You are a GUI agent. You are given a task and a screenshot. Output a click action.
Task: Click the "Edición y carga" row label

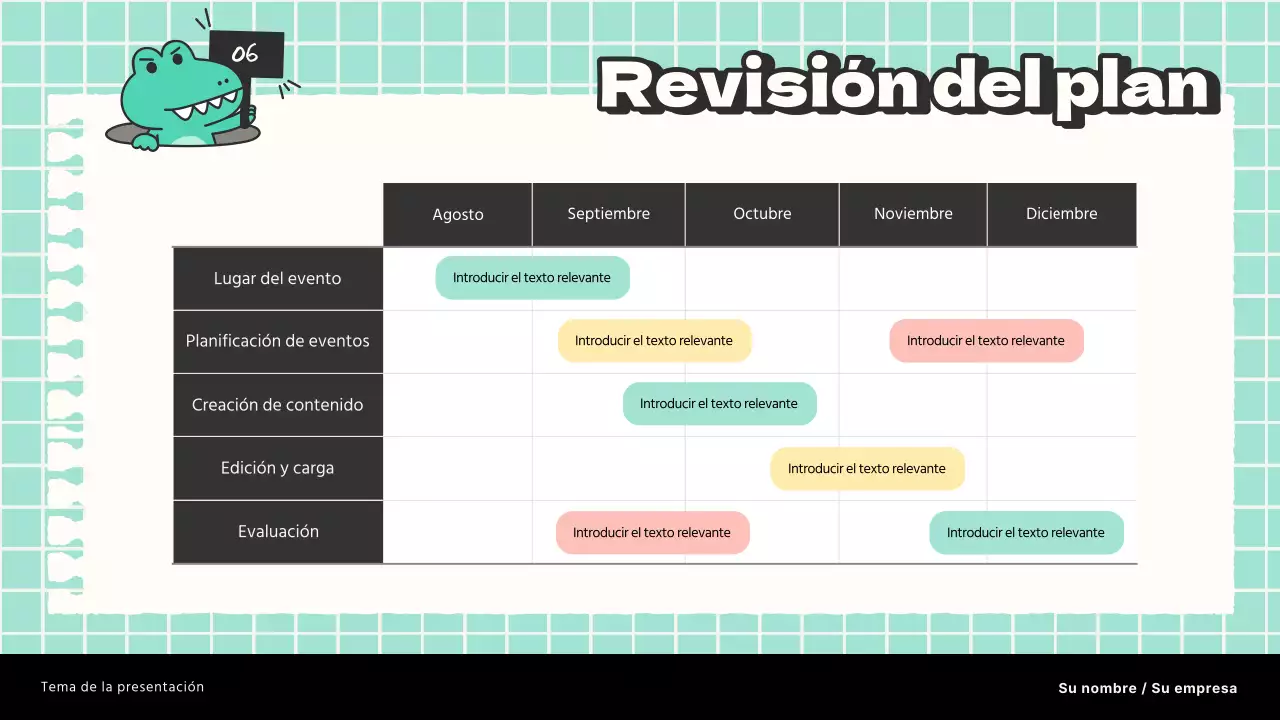pyautogui.click(x=277, y=468)
